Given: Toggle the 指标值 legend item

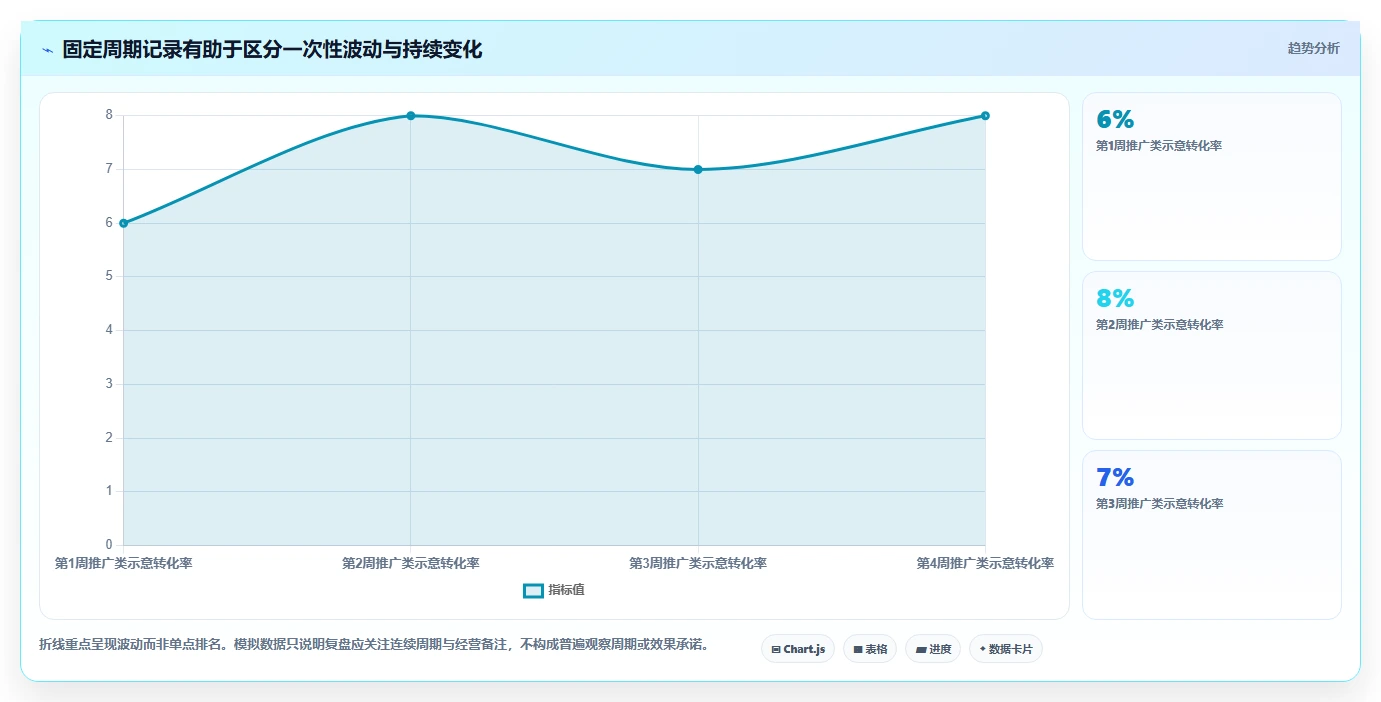Looking at the screenshot, I should point(554,590).
